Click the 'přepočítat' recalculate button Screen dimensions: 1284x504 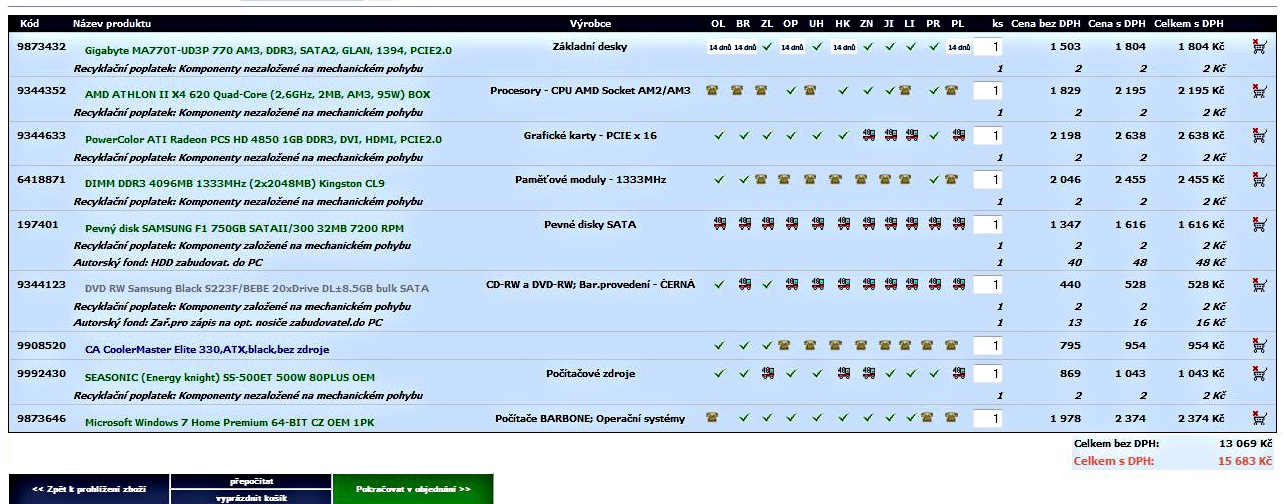(x=251, y=481)
